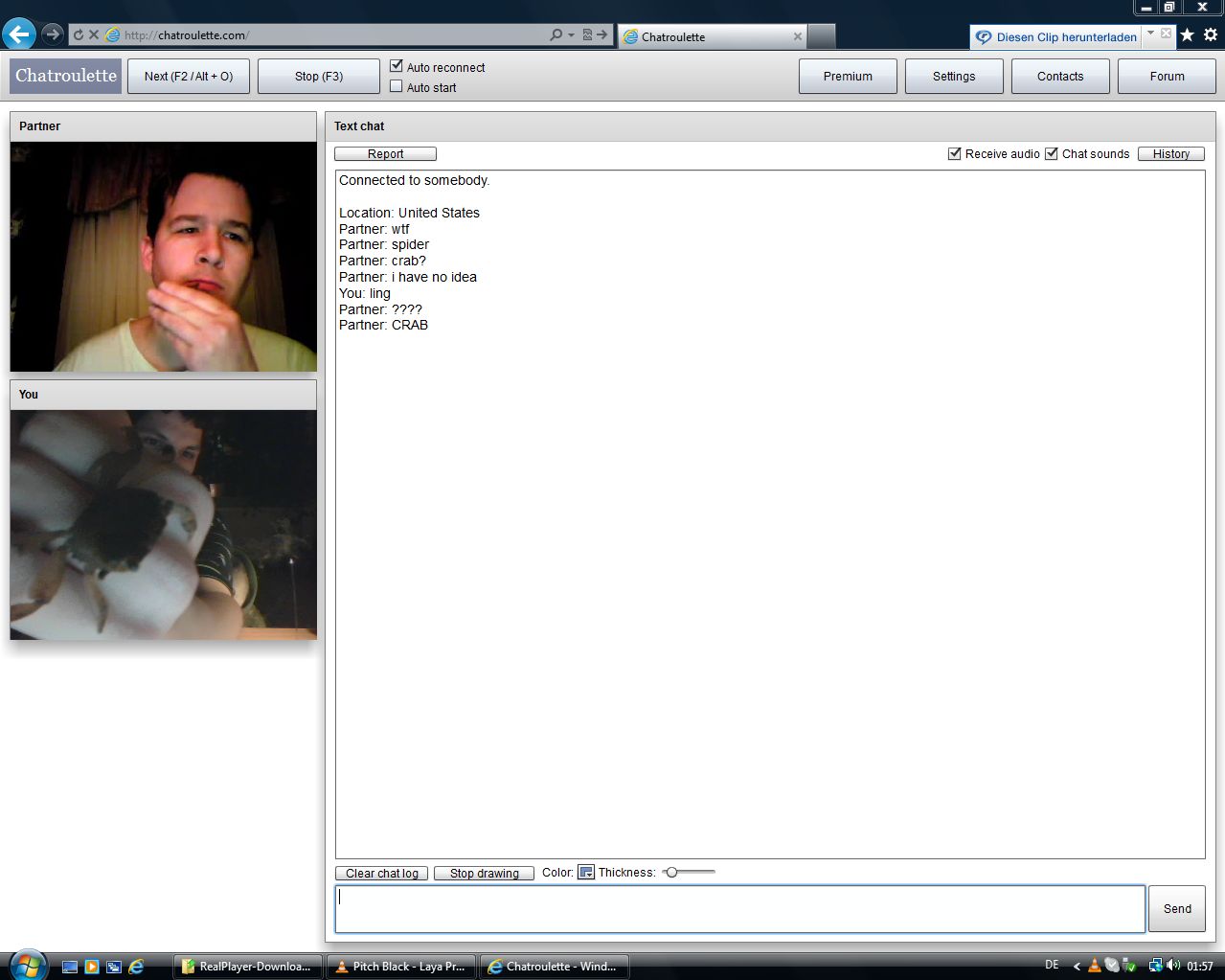
Task: Click your own webcam preview
Action: pos(164,525)
